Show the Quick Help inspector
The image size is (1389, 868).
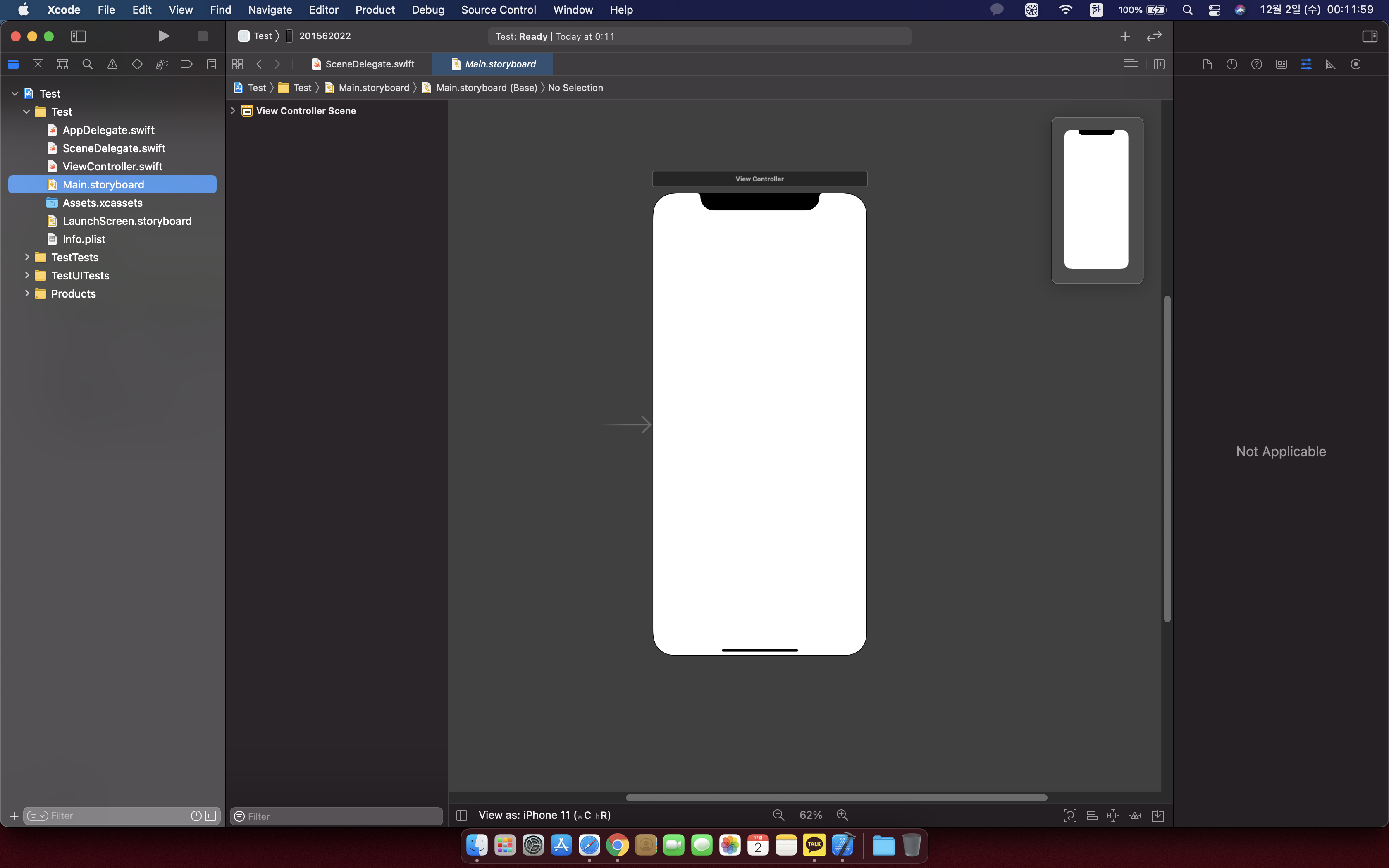[x=1256, y=64]
